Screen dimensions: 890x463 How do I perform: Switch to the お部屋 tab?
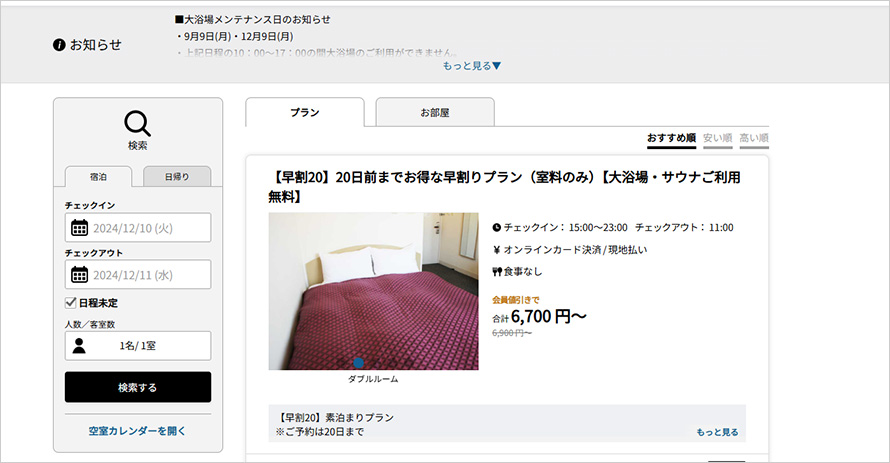point(434,113)
